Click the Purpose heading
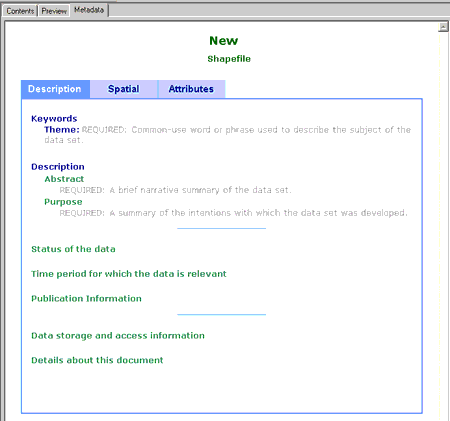This screenshot has height=421, width=450. [x=63, y=202]
